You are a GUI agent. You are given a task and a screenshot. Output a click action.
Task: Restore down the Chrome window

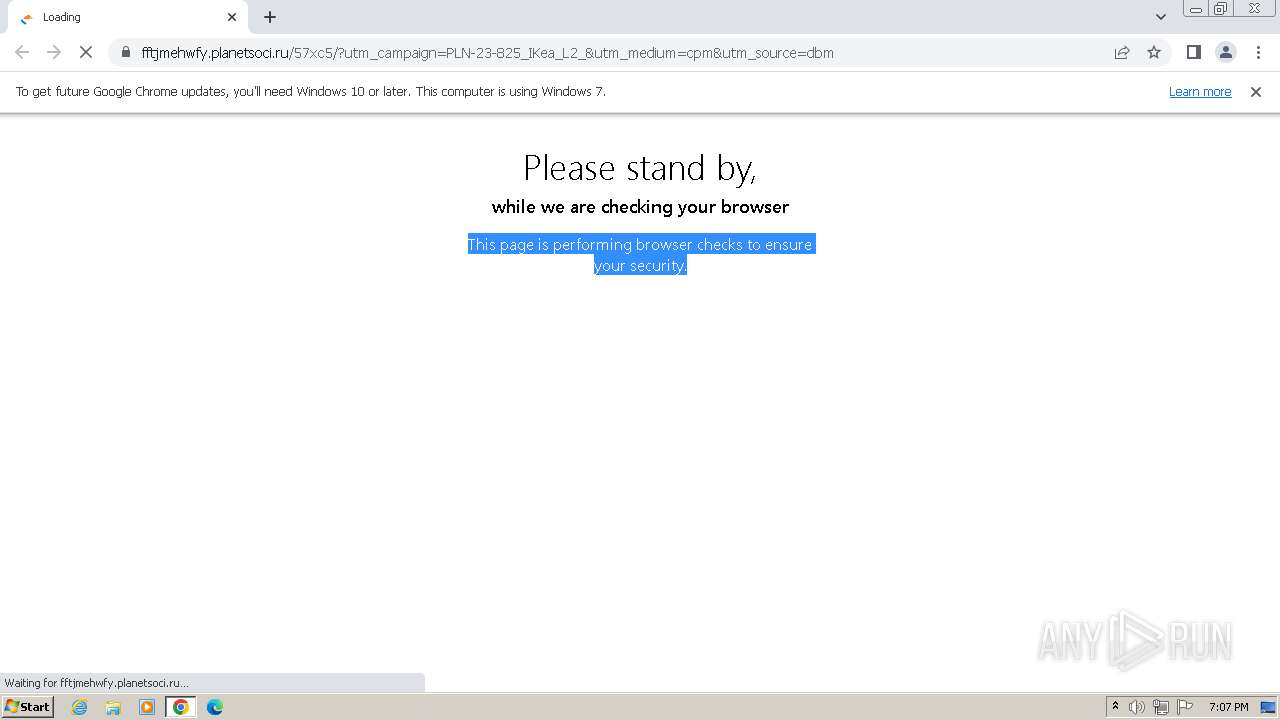click(1221, 9)
